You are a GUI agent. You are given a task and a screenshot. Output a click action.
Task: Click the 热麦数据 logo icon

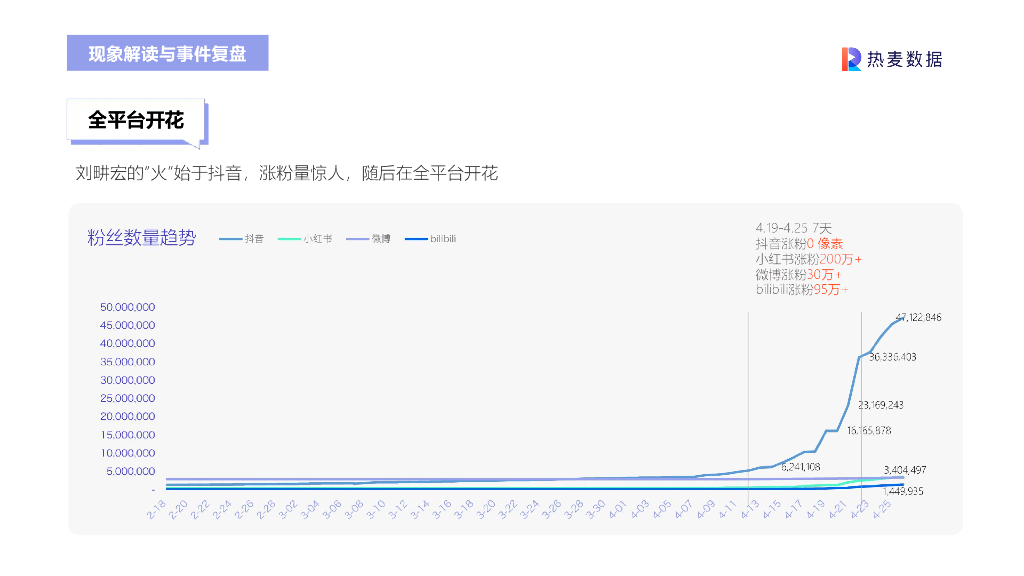(x=851, y=59)
